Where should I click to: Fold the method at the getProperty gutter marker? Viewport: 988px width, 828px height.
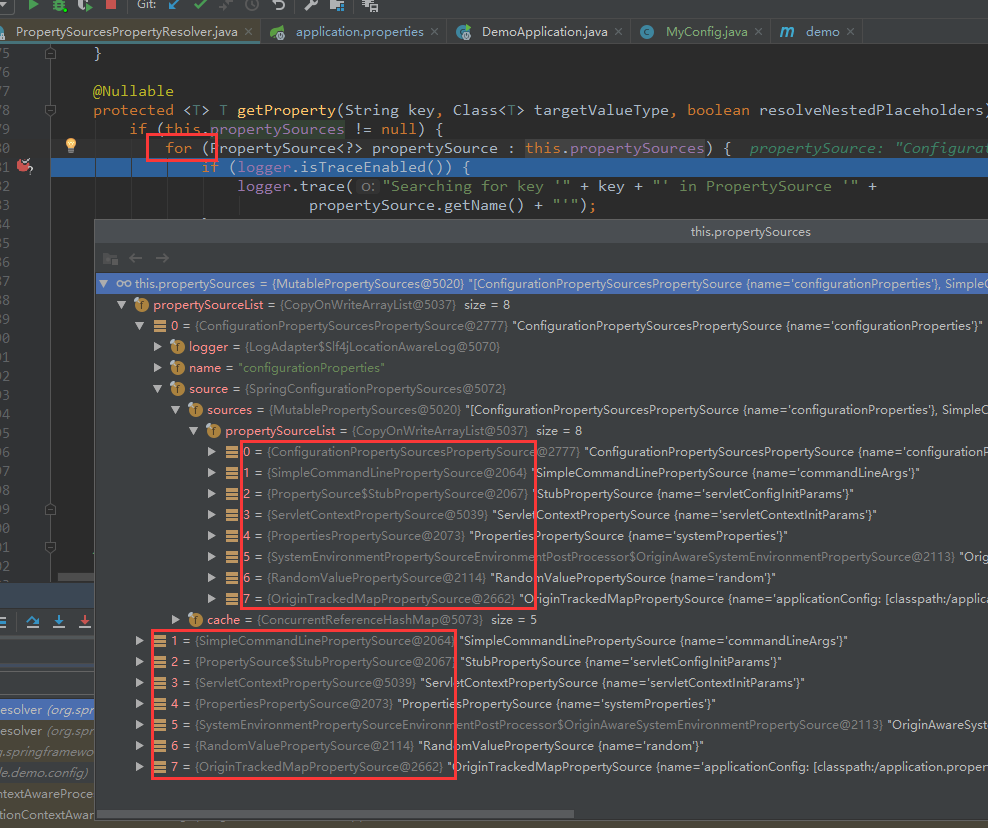click(51, 110)
